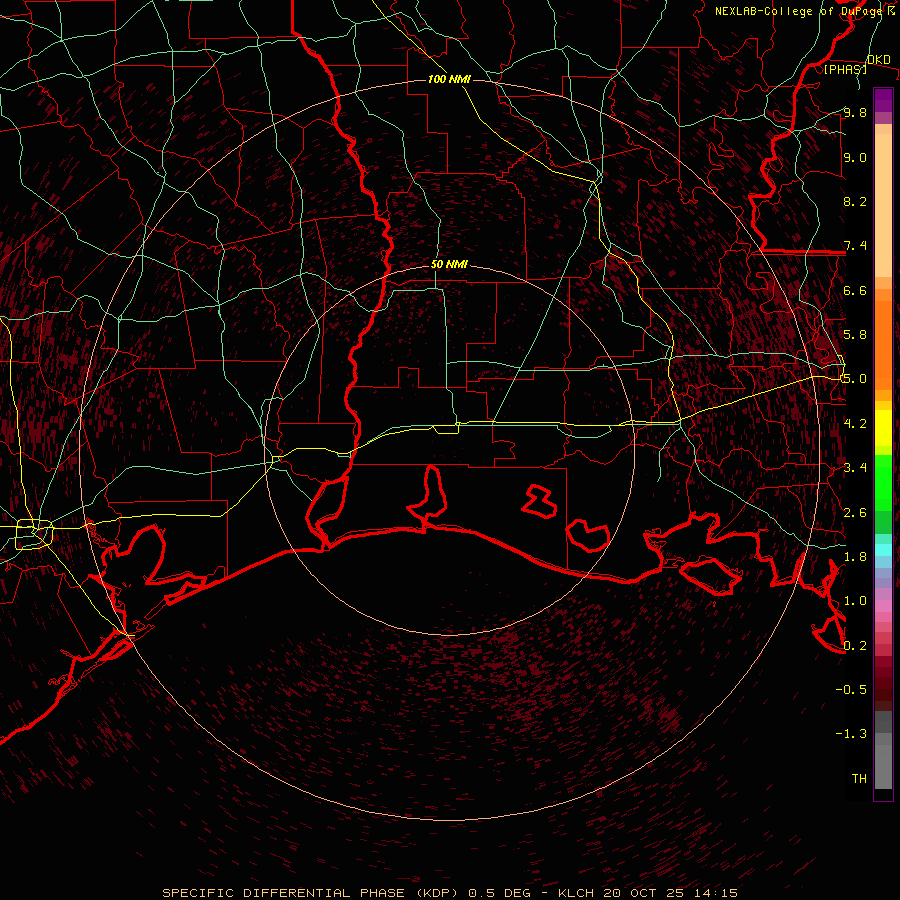Pick the yellow band of the color scale
This screenshot has height=900, width=900.
(x=883, y=428)
